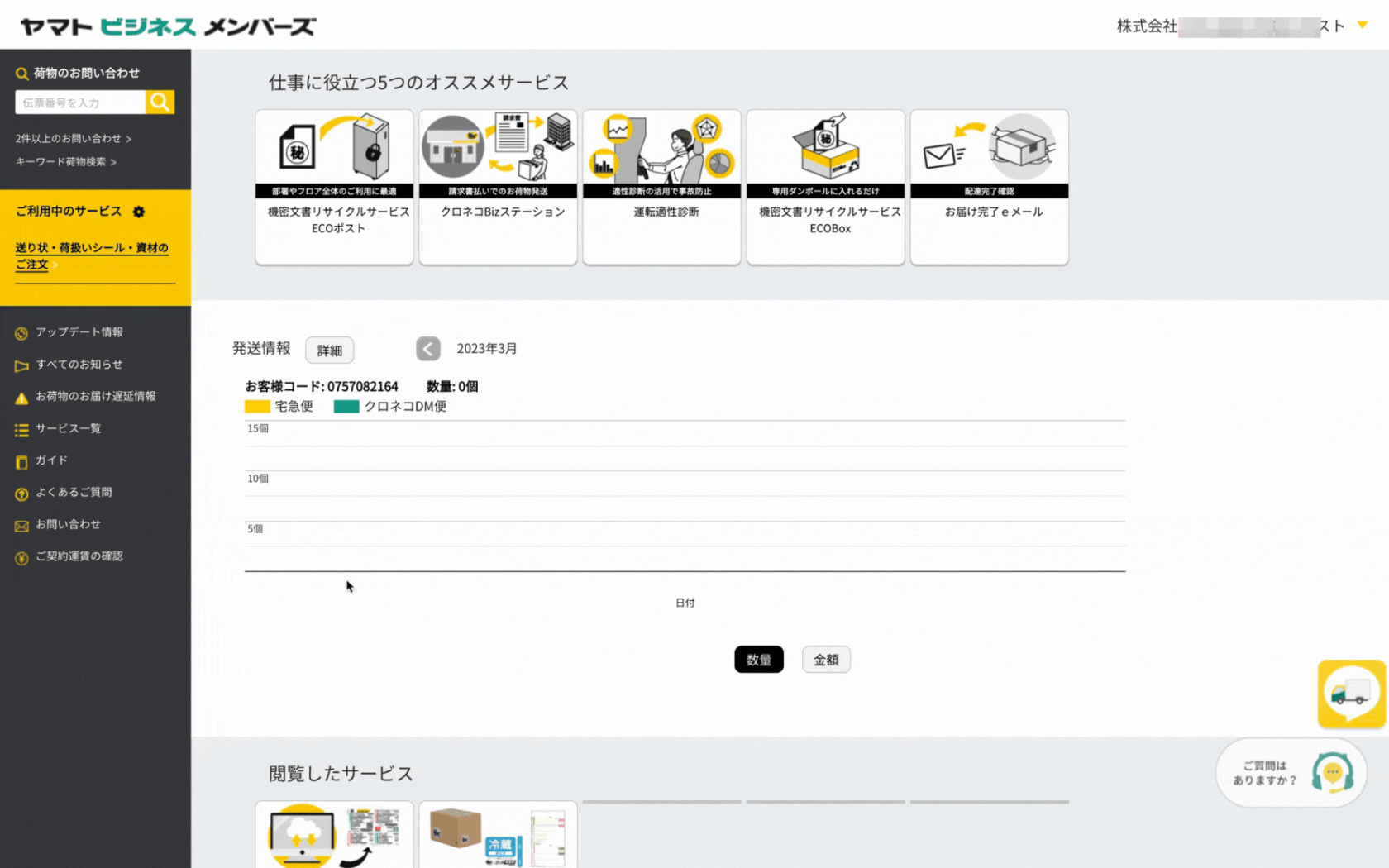Click the ガイド book icon

21,462
